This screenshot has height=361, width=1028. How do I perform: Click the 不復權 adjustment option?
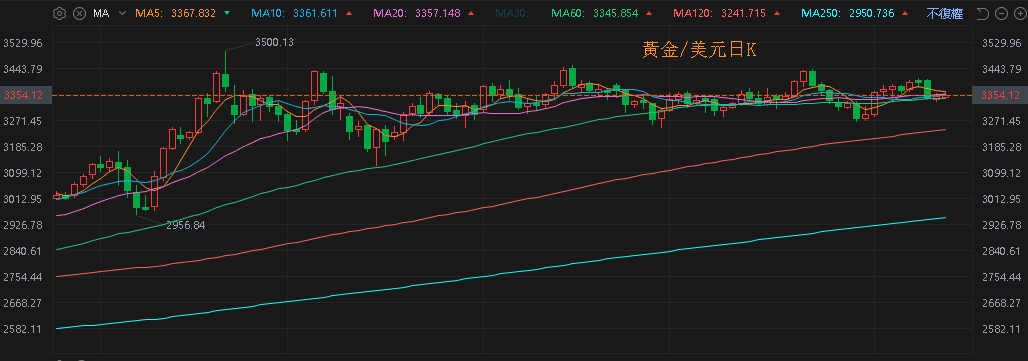[945, 13]
